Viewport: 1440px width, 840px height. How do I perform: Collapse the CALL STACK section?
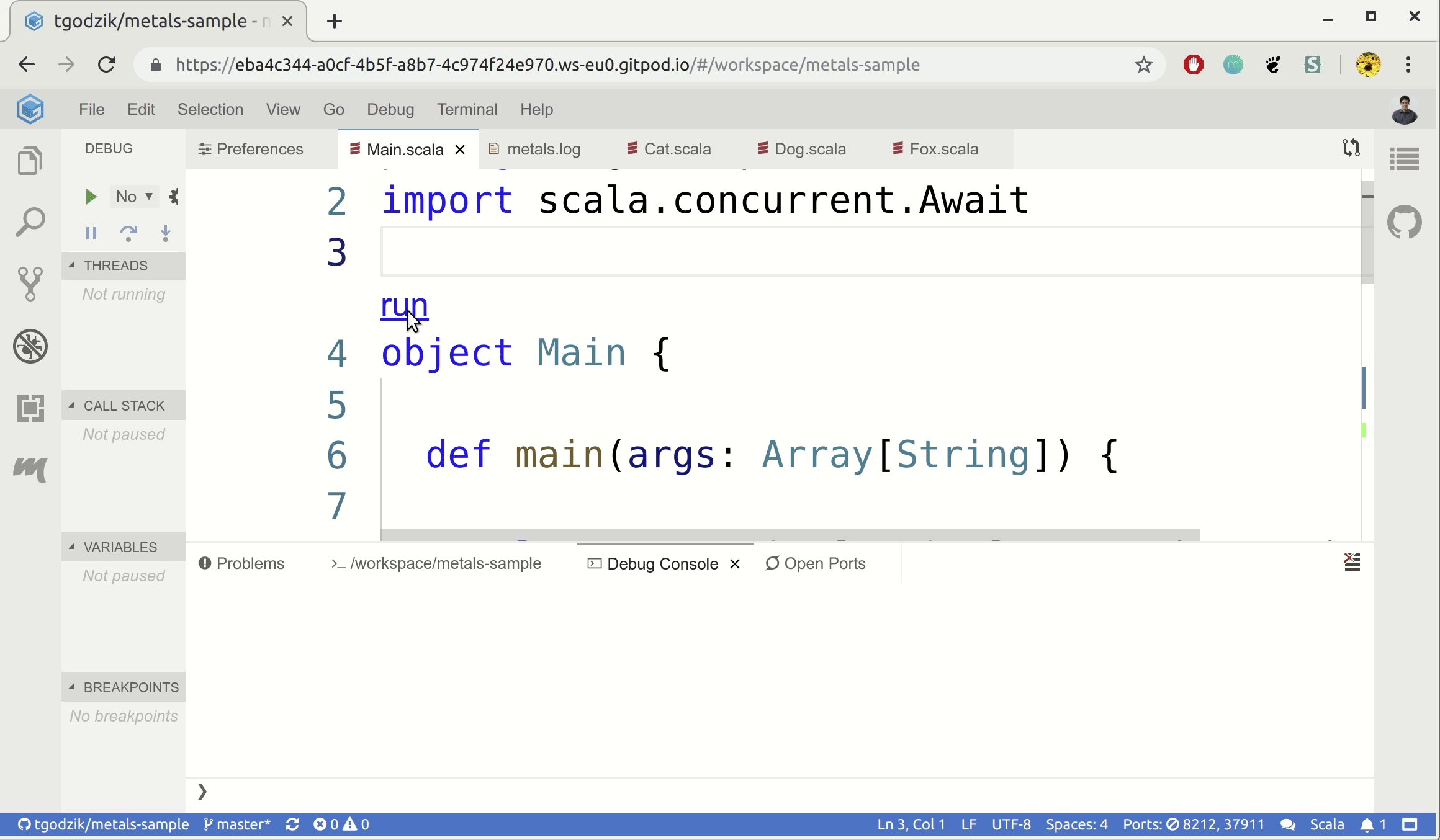coord(72,406)
